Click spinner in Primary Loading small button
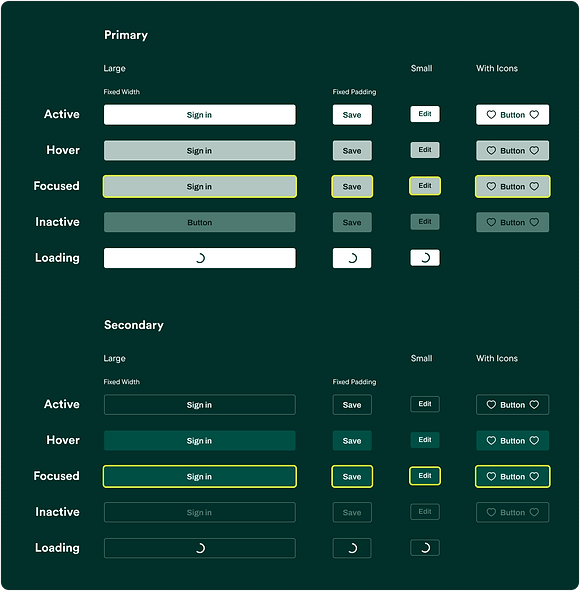The height and width of the screenshot is (591, 580). click(x=425, y=258)
